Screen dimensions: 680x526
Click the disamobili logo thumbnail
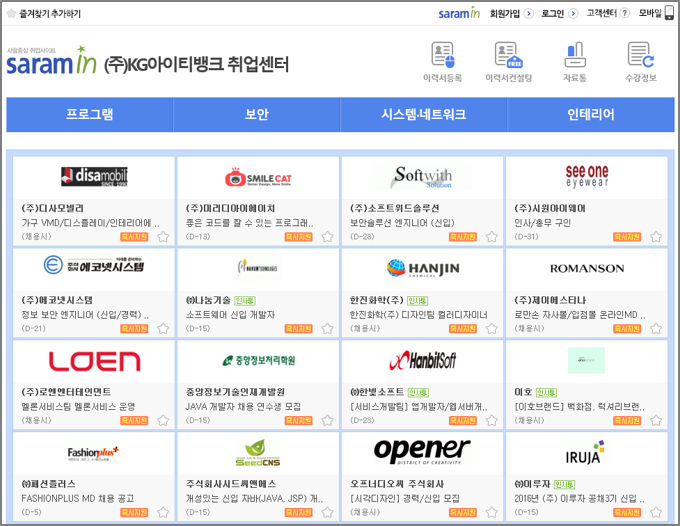coord(94,176)
